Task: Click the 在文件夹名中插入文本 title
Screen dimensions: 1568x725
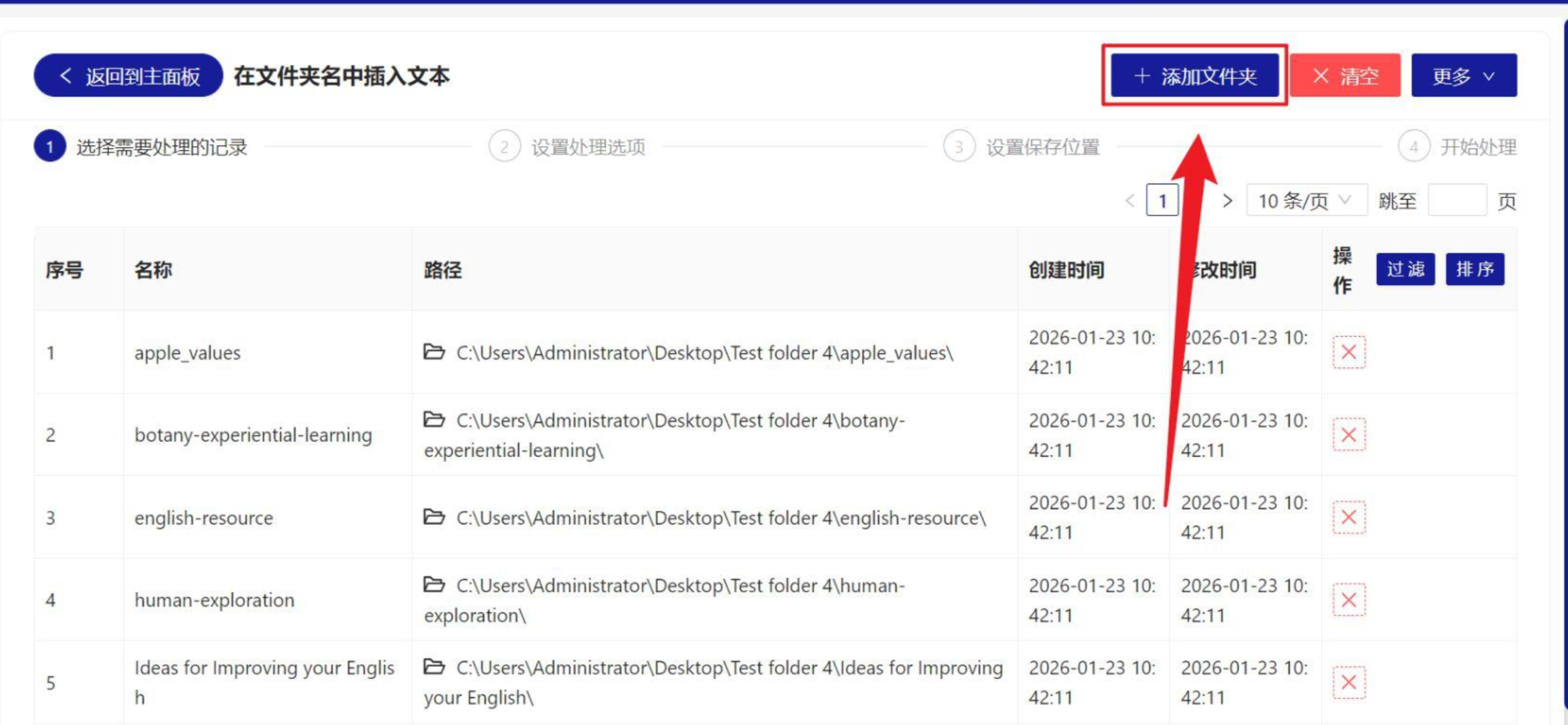Action: 342,76
